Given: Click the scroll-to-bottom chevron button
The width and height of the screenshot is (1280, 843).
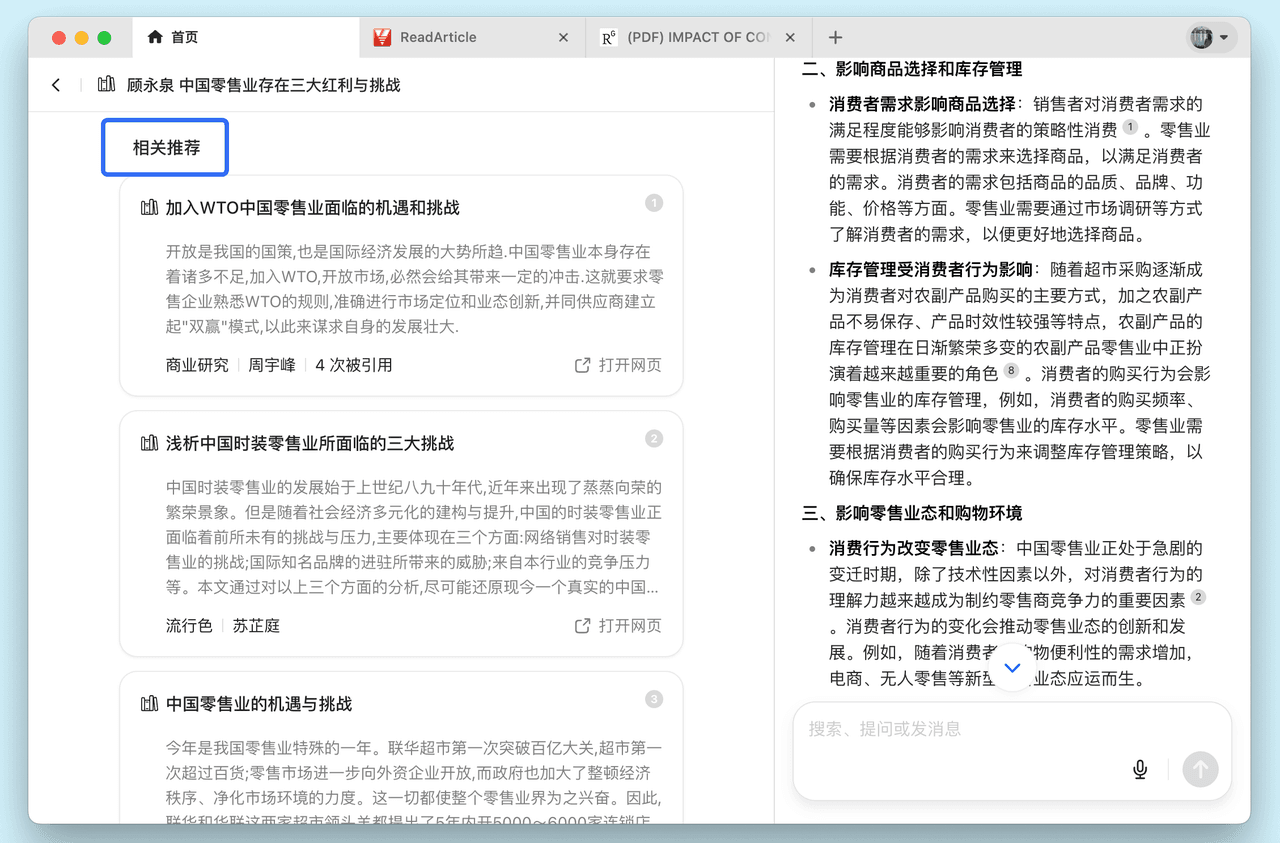Looking at the screenshot, I should click(1012, 667).
